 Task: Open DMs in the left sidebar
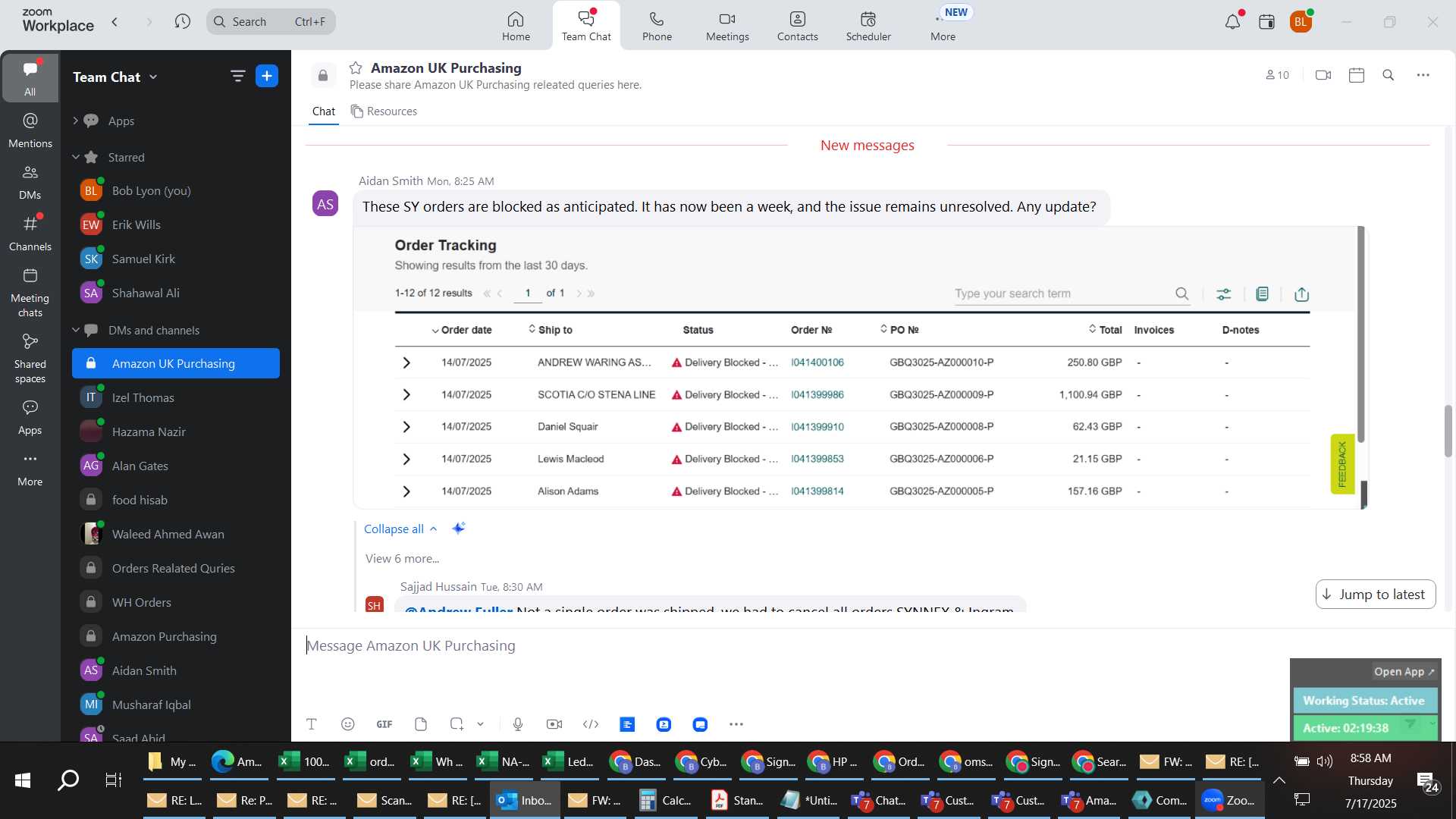coord(30,182)
